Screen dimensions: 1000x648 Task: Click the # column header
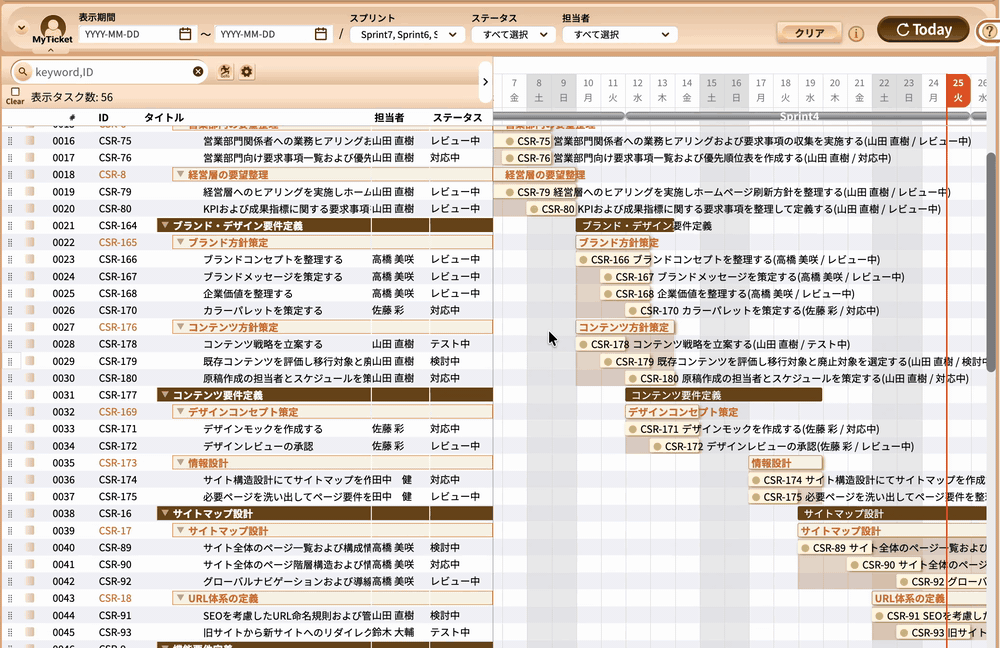tap(72, 117)
